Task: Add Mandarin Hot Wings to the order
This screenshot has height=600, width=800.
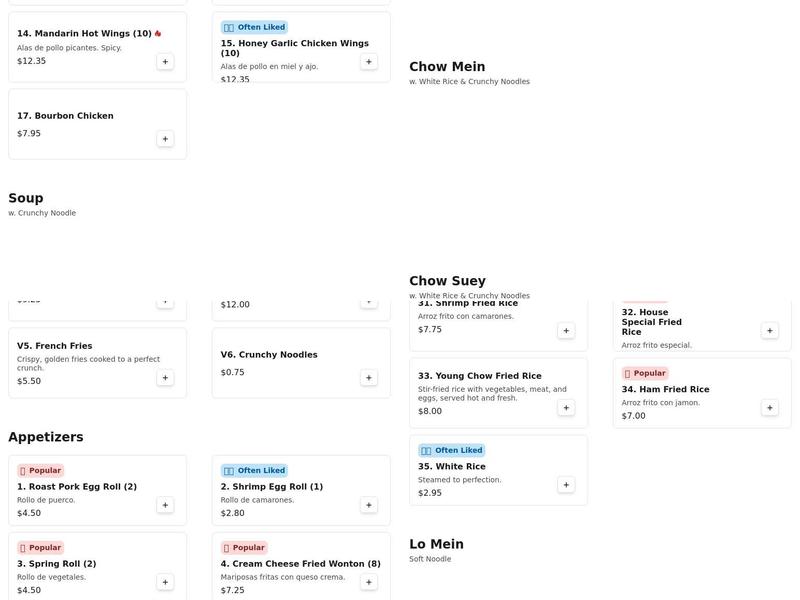Action: 165,62
